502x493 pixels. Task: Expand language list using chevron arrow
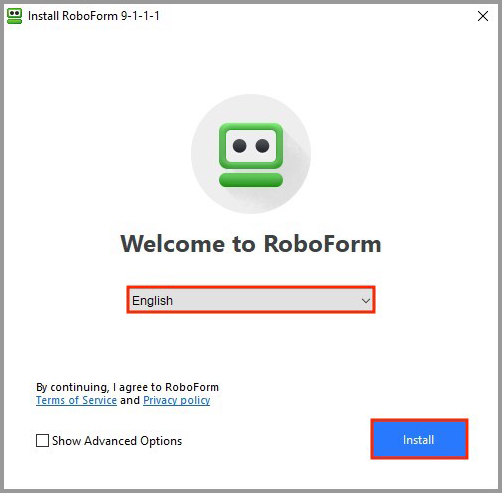tap(366, 301)
